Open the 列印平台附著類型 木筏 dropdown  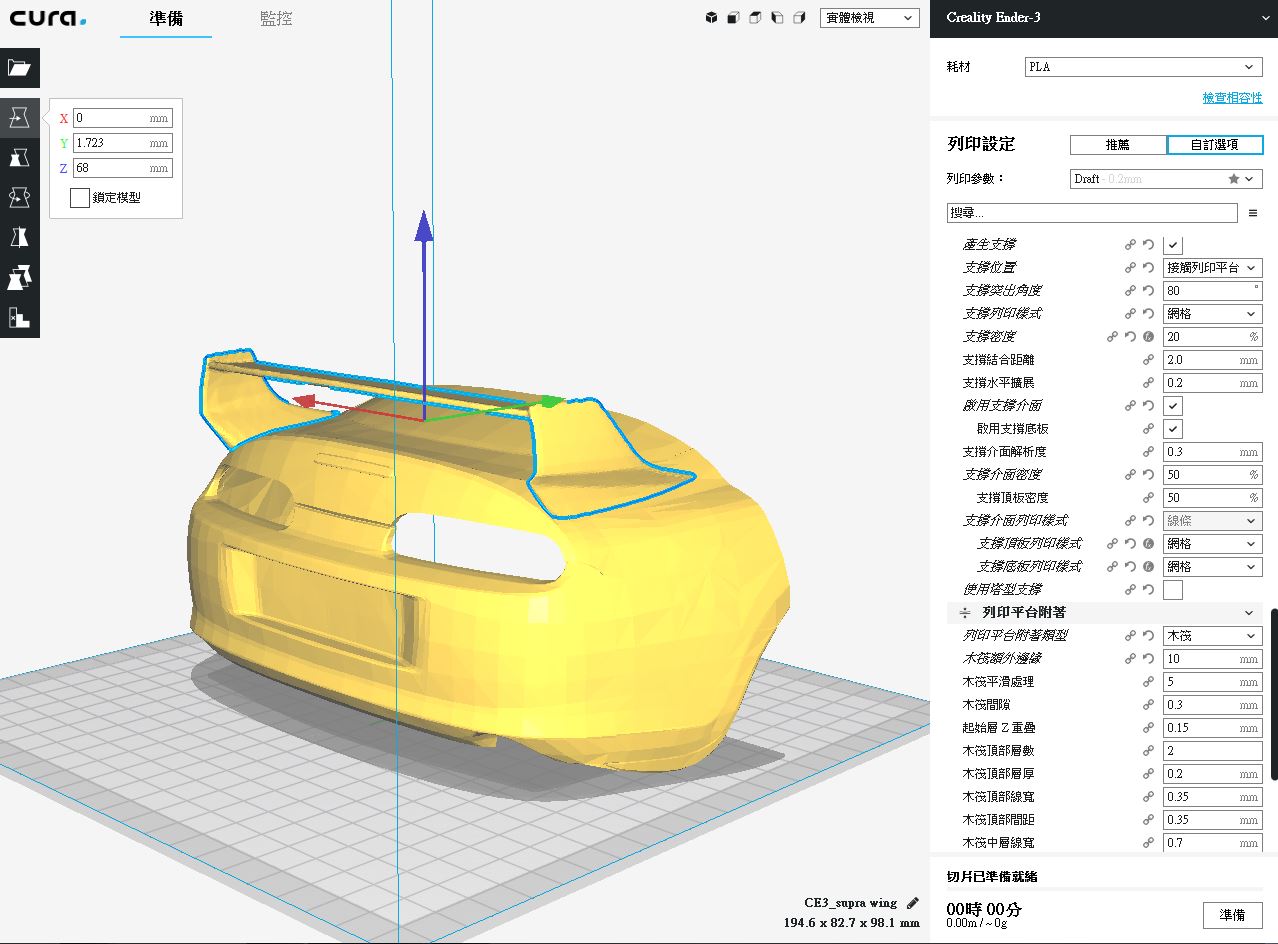tap(1212, 636)
